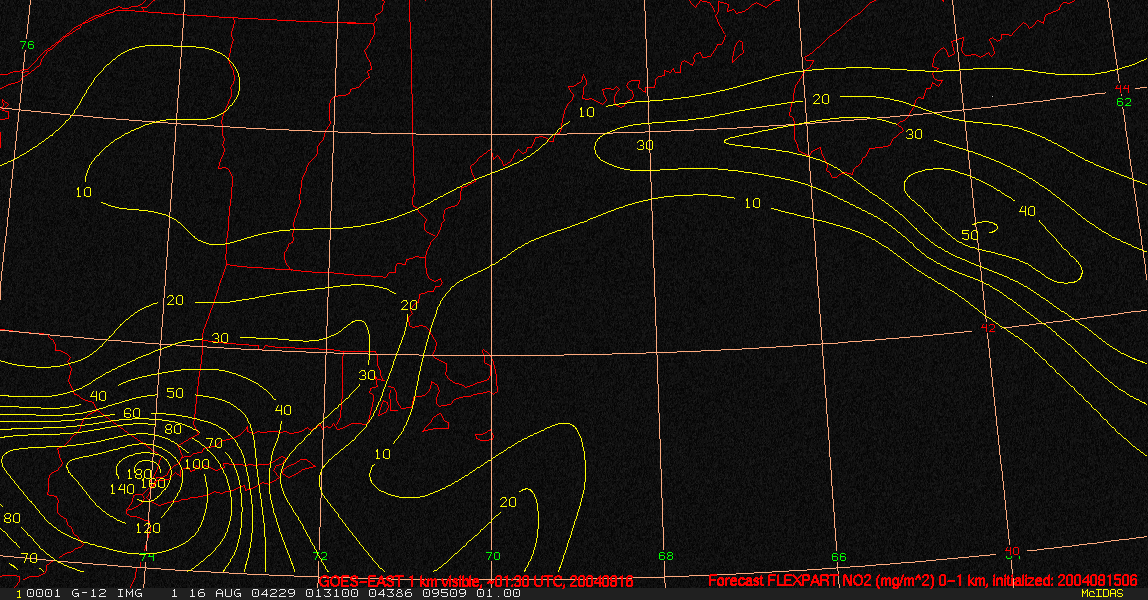The width and height of the screenshot is (1148, 600).
Task: Click the green 70 longitude label
Action: pyautogui.click(x=493, y=556)
